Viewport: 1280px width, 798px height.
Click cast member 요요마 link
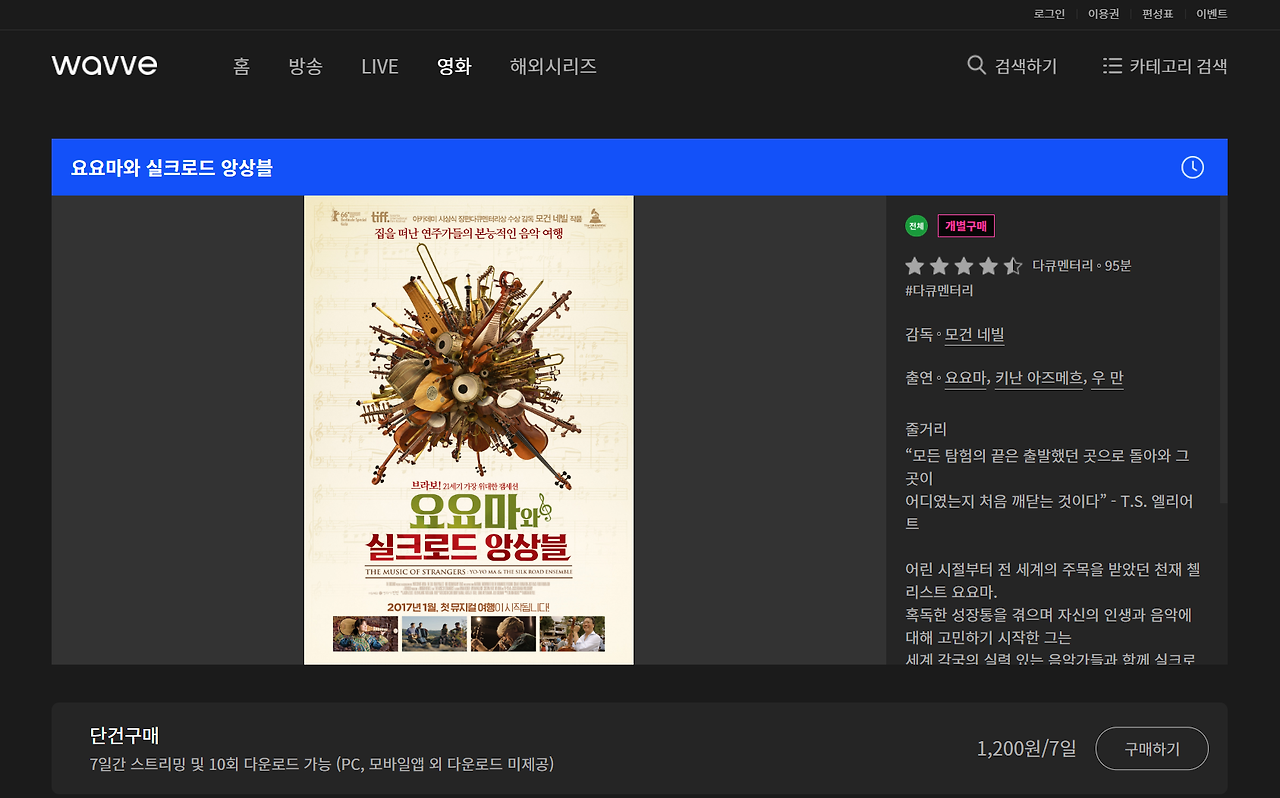point(965,377)
